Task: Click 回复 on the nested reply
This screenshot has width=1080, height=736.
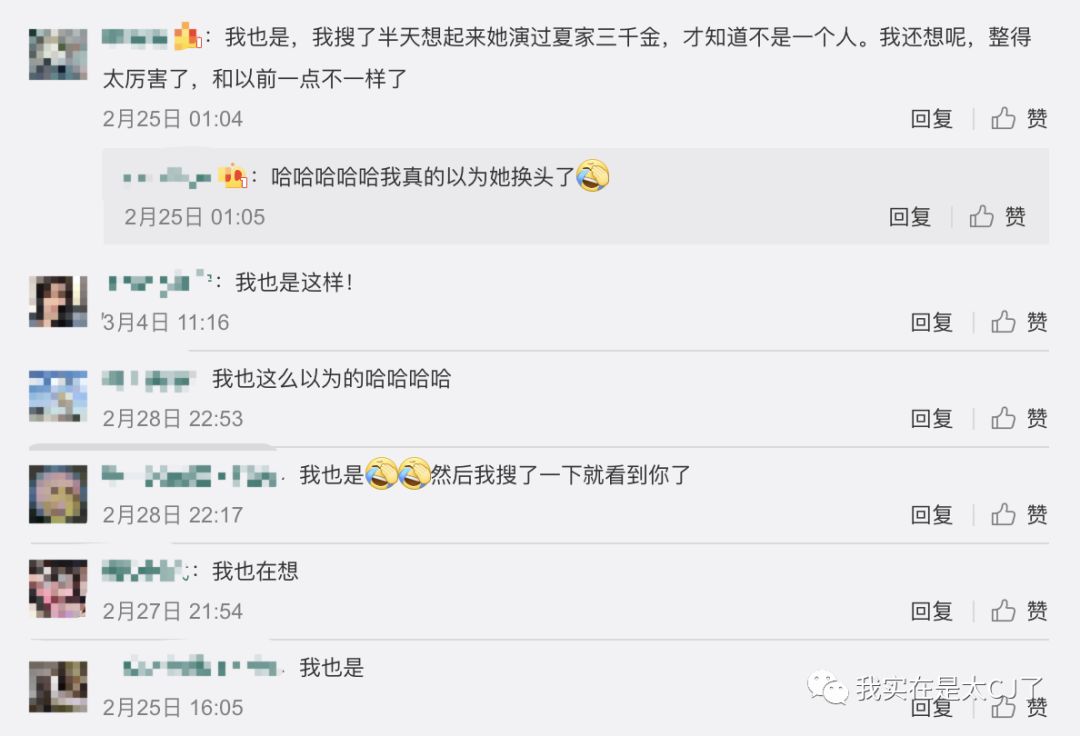Action: pyautogui.click(x=909, y=216)
